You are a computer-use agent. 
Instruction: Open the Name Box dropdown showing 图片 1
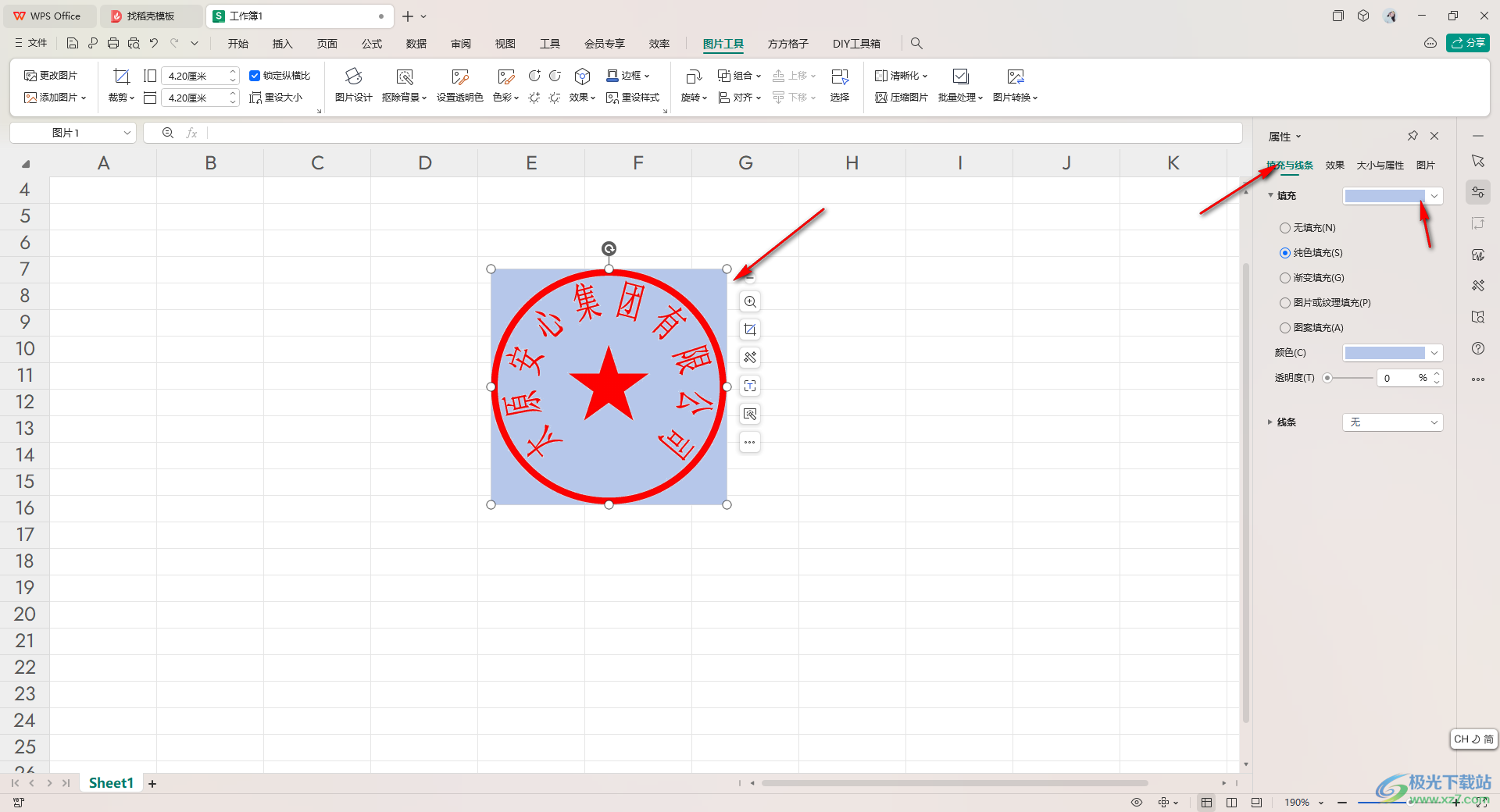[x=127, y=134]
